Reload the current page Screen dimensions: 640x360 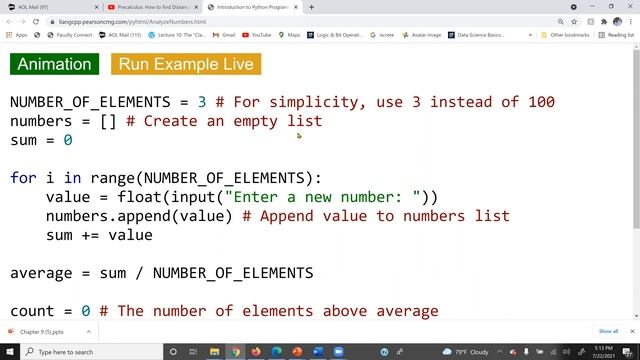coord(36,22)
